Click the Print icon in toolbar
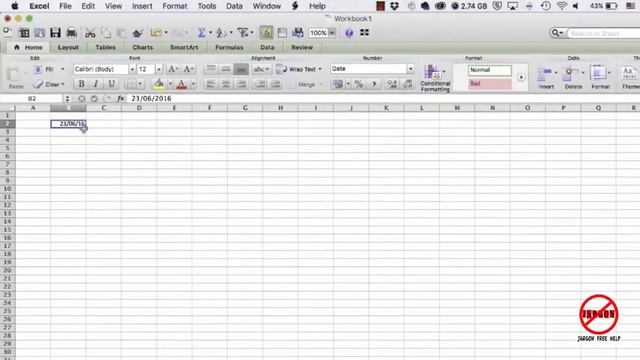This screenshot has height=360, width=640. tap(72, 33)
